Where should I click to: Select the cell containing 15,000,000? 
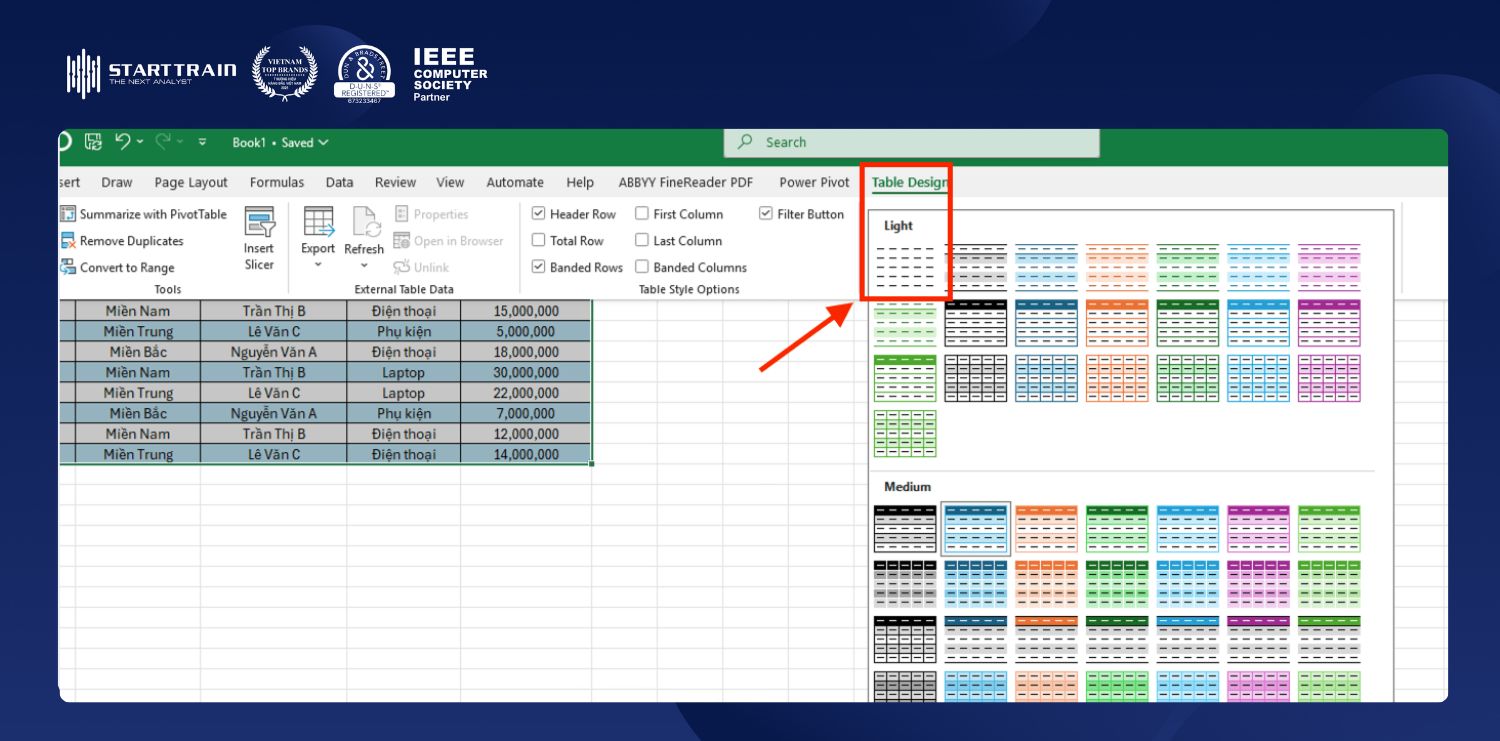(526, 311)
